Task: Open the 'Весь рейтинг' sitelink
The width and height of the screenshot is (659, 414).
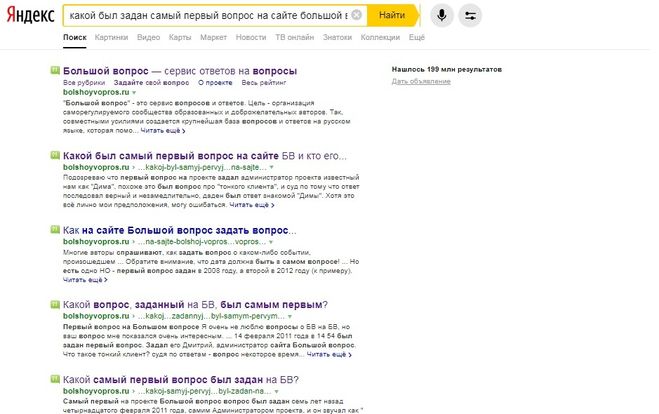Action: [264, 82]
